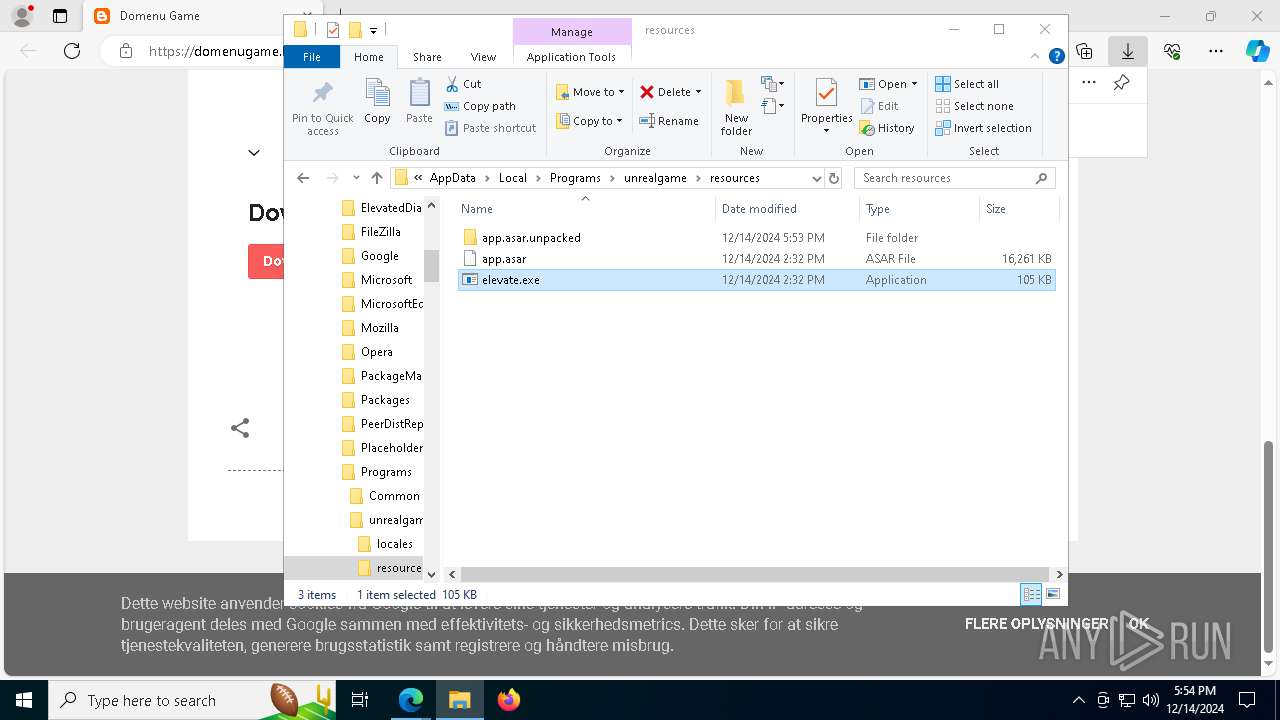The image size is (1280, 720).
Task: Sort by Date modified column header
Action: coord(787,209)
